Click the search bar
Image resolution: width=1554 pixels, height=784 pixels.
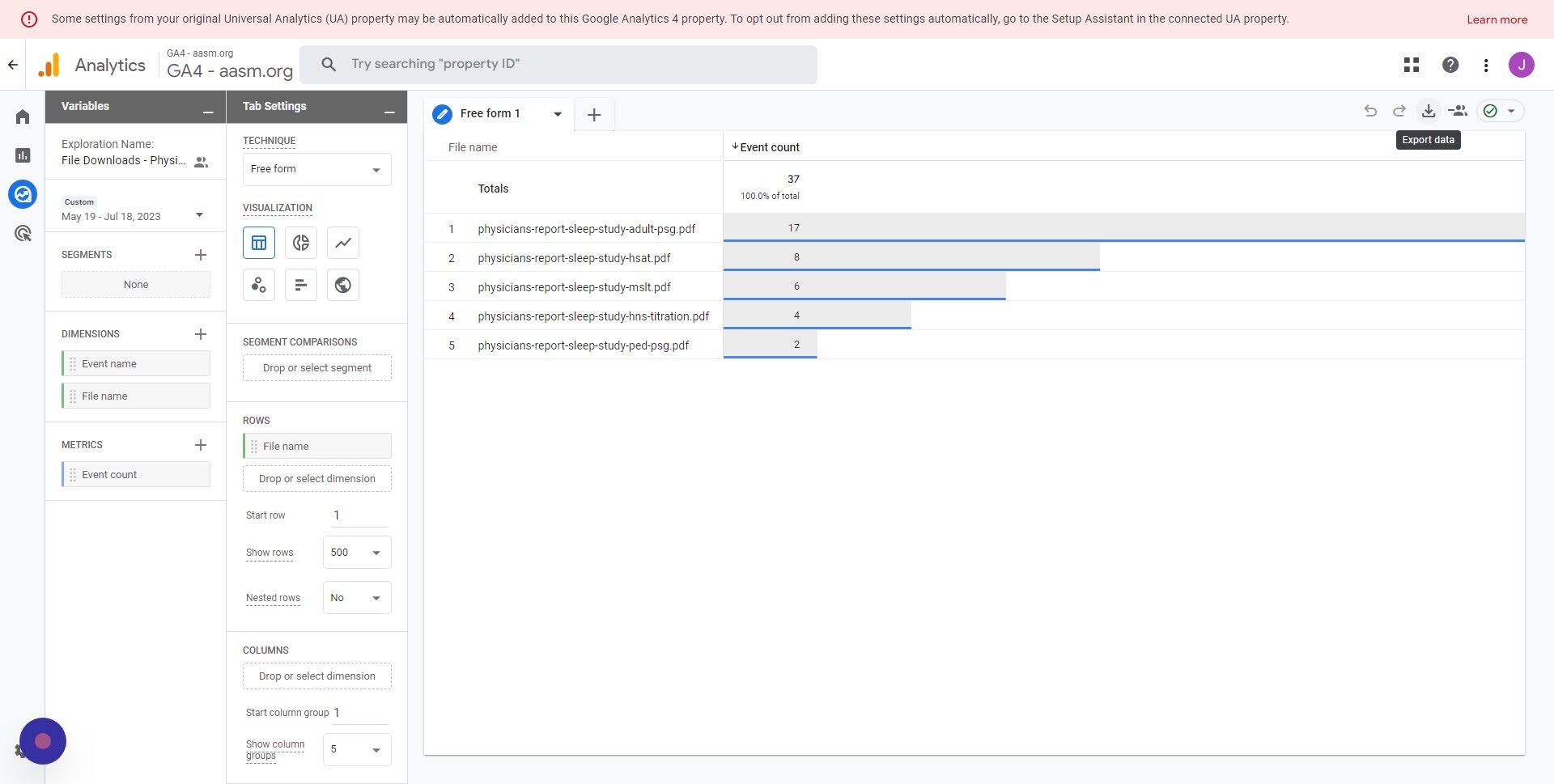coord(558,64)
